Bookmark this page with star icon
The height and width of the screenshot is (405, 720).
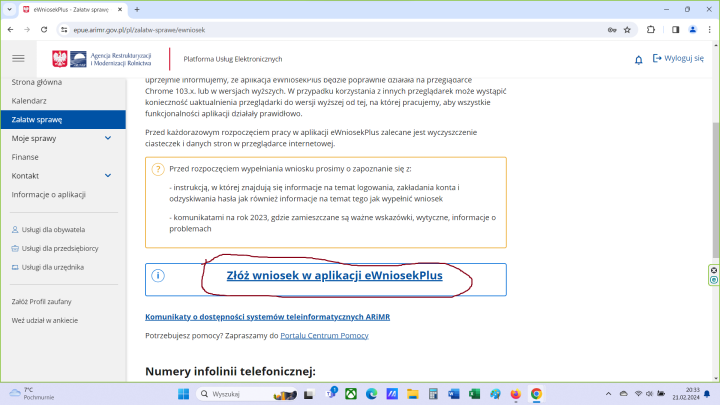(627, 30)
